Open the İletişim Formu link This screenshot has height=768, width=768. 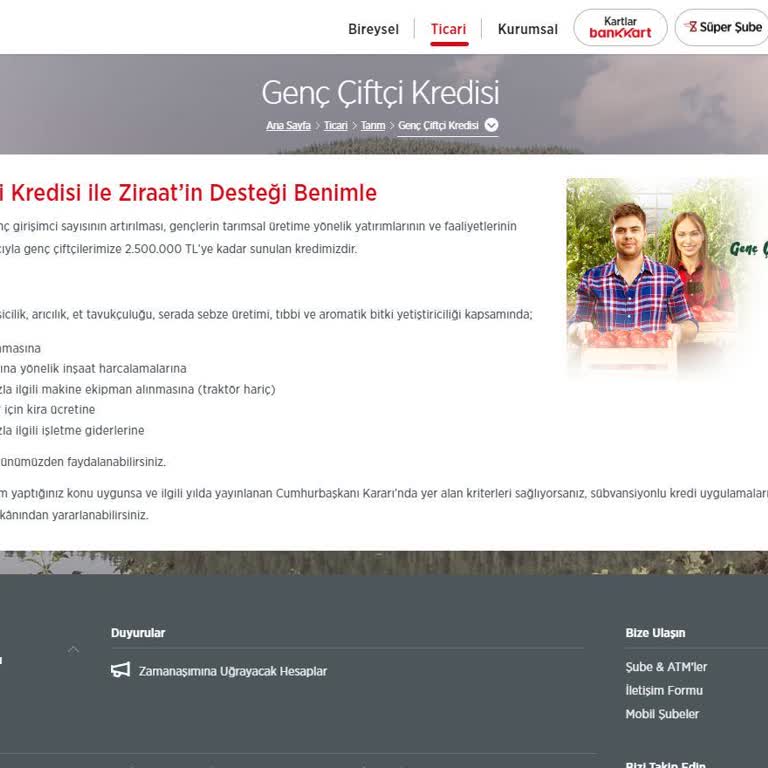point(664,690)
